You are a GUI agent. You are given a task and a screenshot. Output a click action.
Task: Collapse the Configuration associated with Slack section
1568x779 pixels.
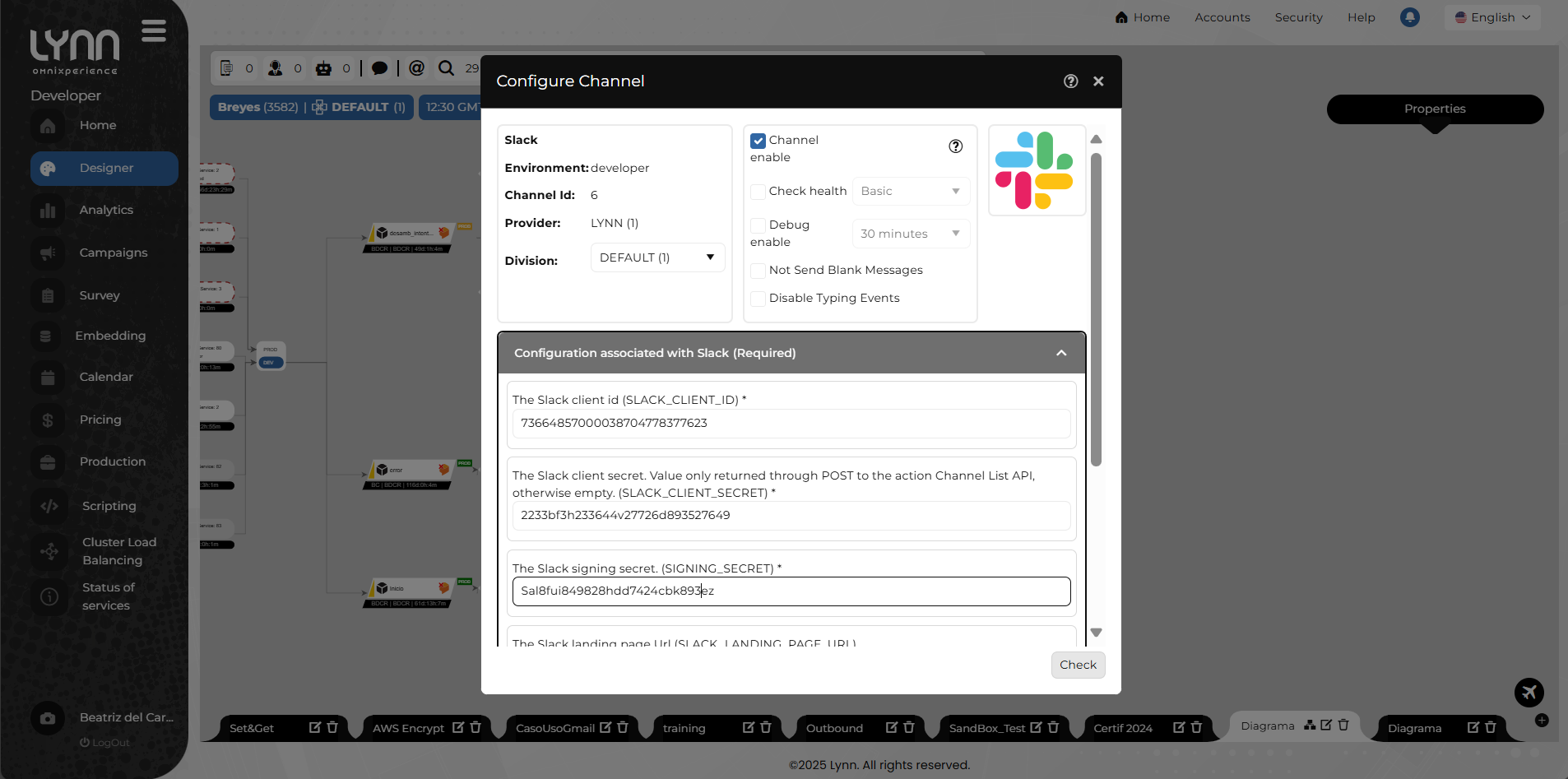pyautogui.click(x=1060, y=352)
